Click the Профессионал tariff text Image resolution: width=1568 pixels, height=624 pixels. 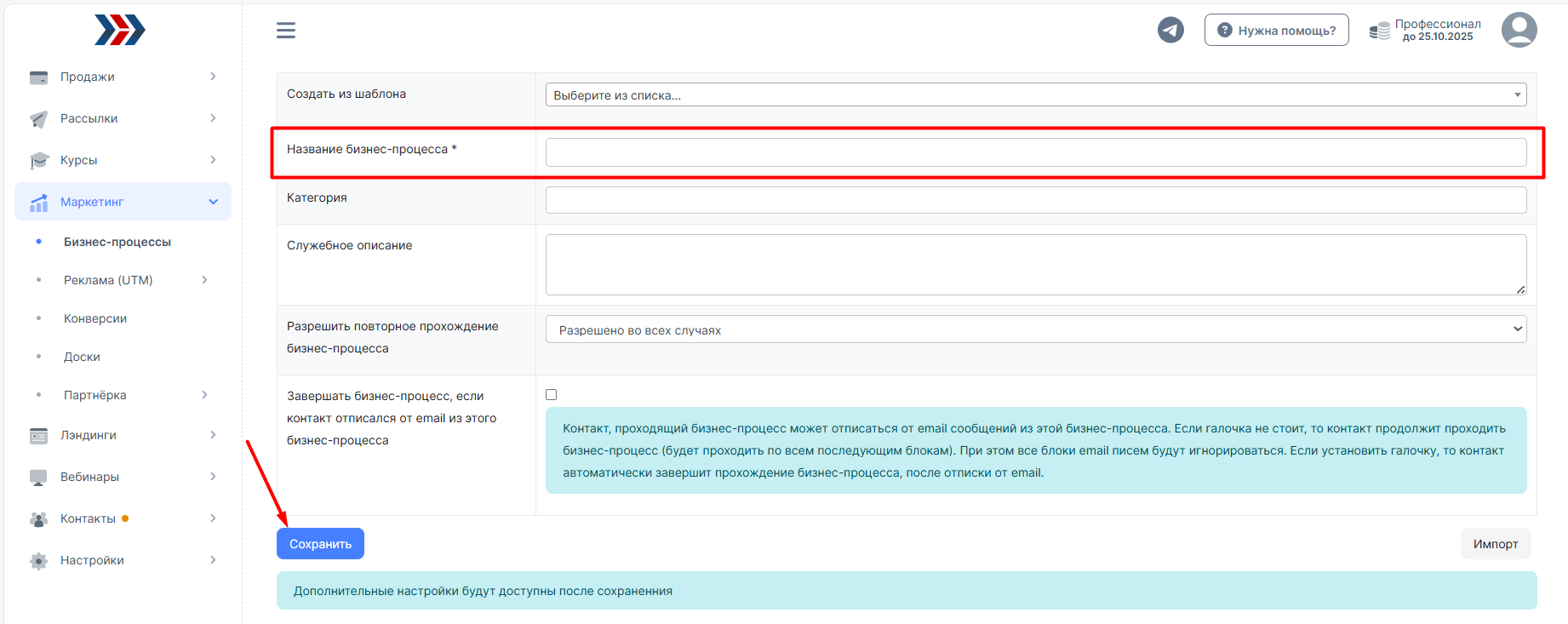(1438, 24)
